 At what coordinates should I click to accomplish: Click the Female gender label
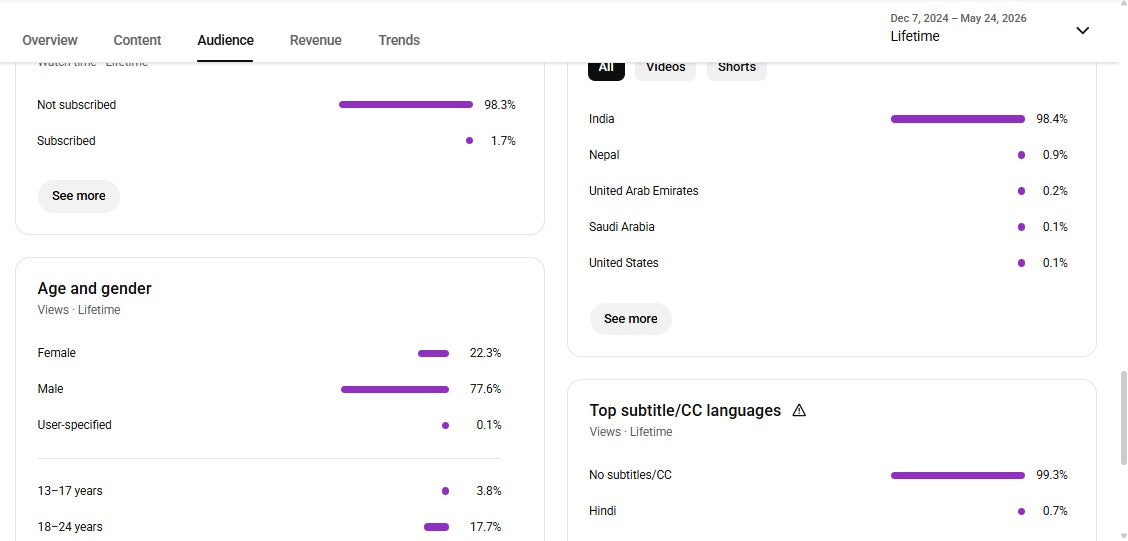(56, 353)
